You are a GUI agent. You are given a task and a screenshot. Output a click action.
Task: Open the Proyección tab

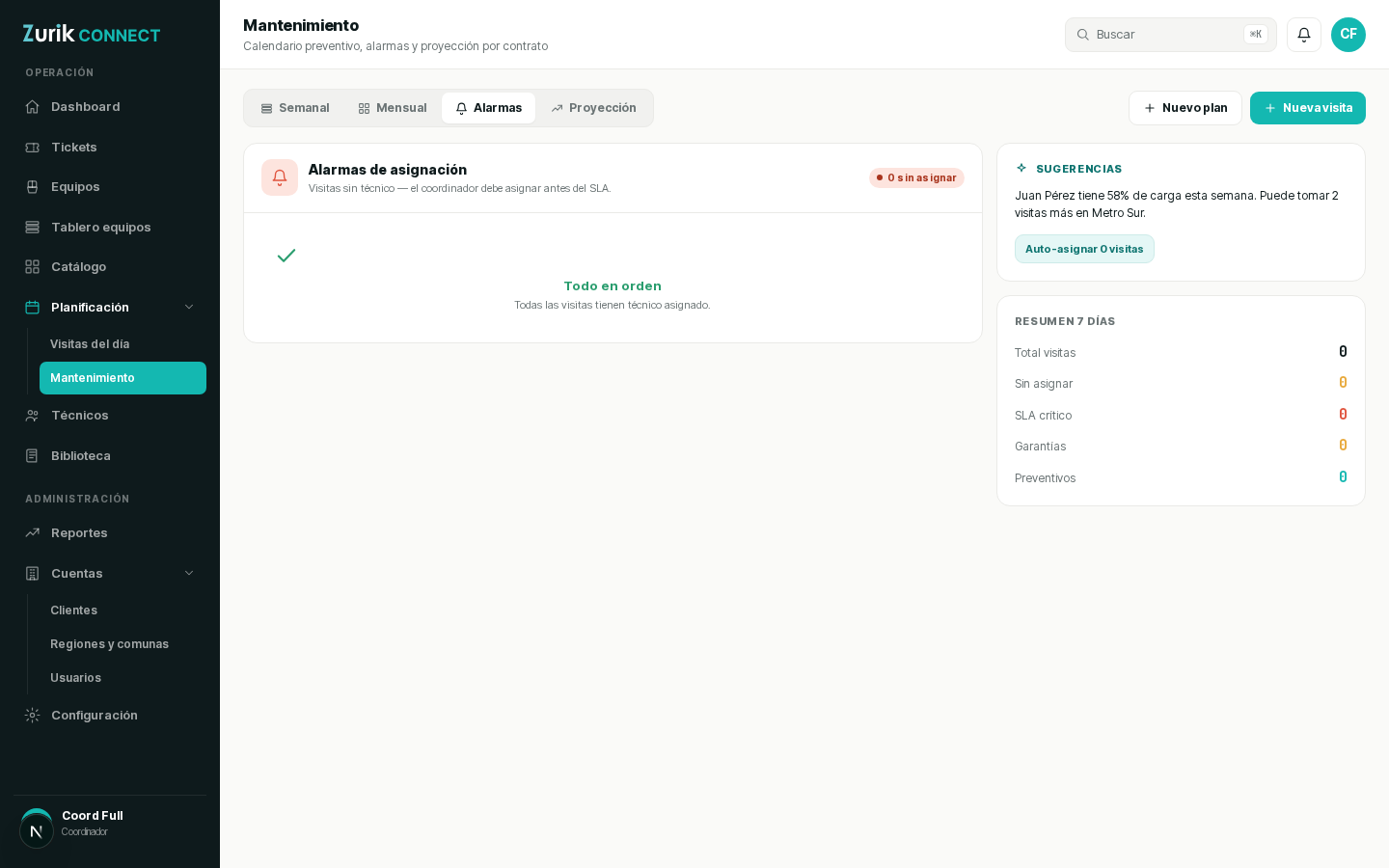point(593,108)
